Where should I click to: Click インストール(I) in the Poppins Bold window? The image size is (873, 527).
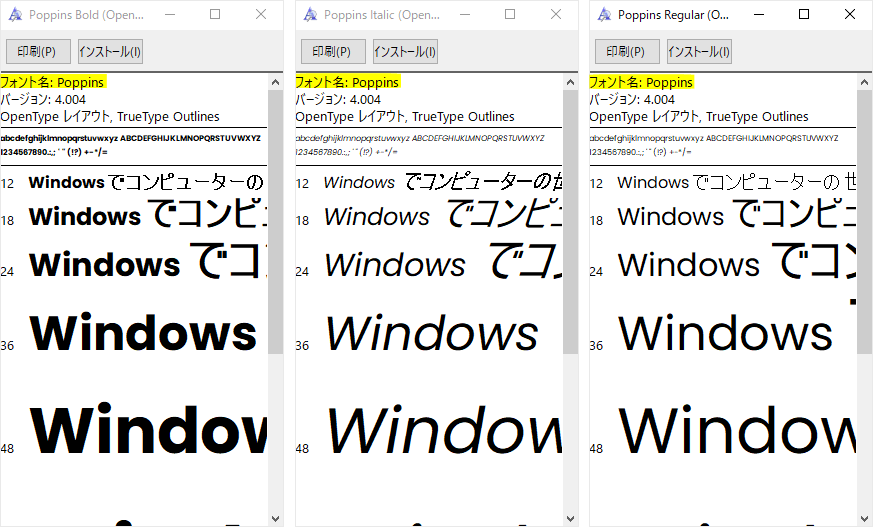click(x=110, y=52)
